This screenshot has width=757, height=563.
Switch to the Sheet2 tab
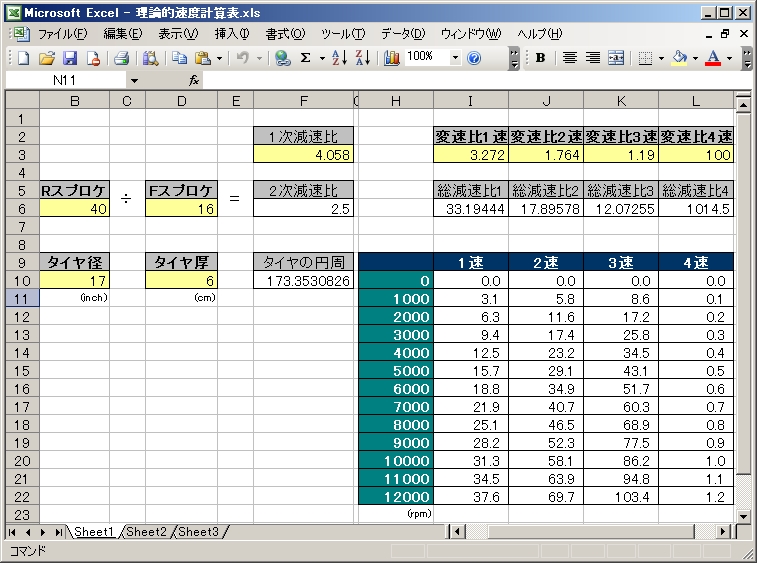coord(146,532)
